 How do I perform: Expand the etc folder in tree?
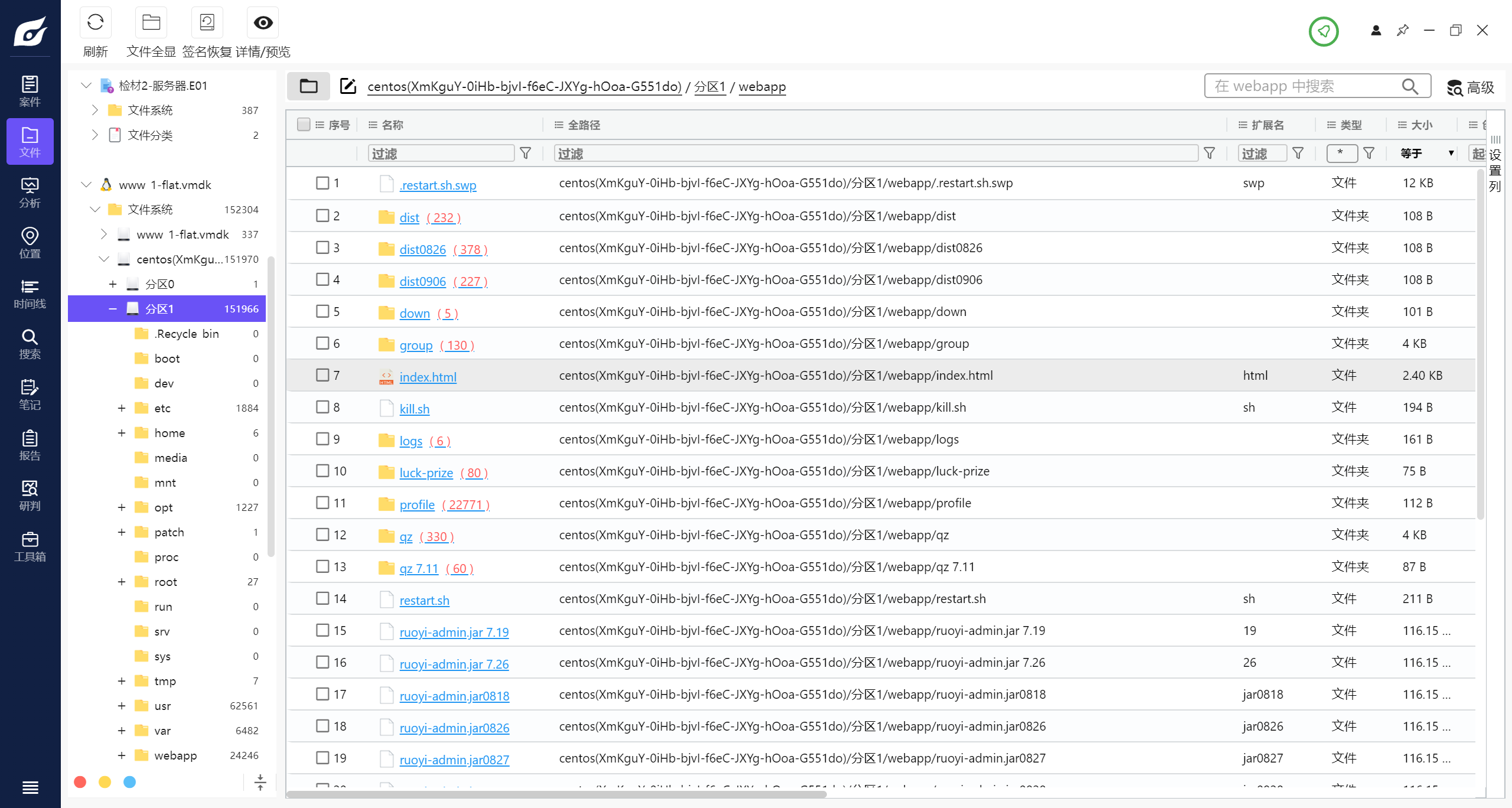(121, 408)
